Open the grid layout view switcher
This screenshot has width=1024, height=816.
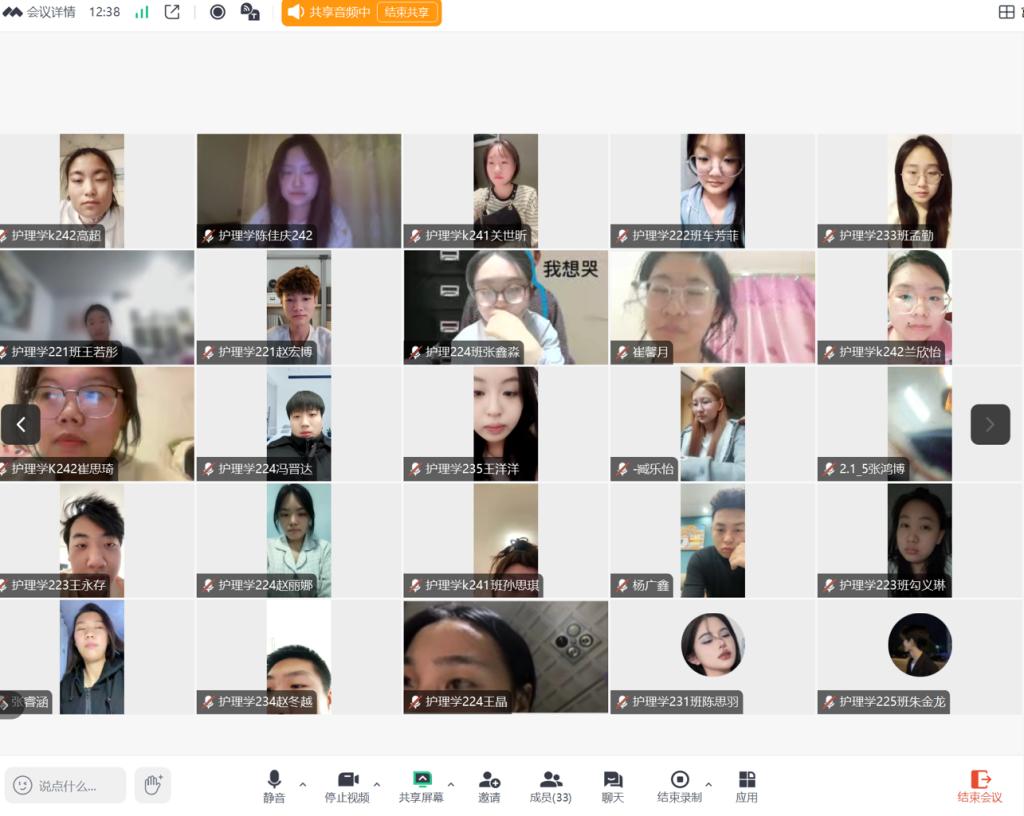point(1006,12)
